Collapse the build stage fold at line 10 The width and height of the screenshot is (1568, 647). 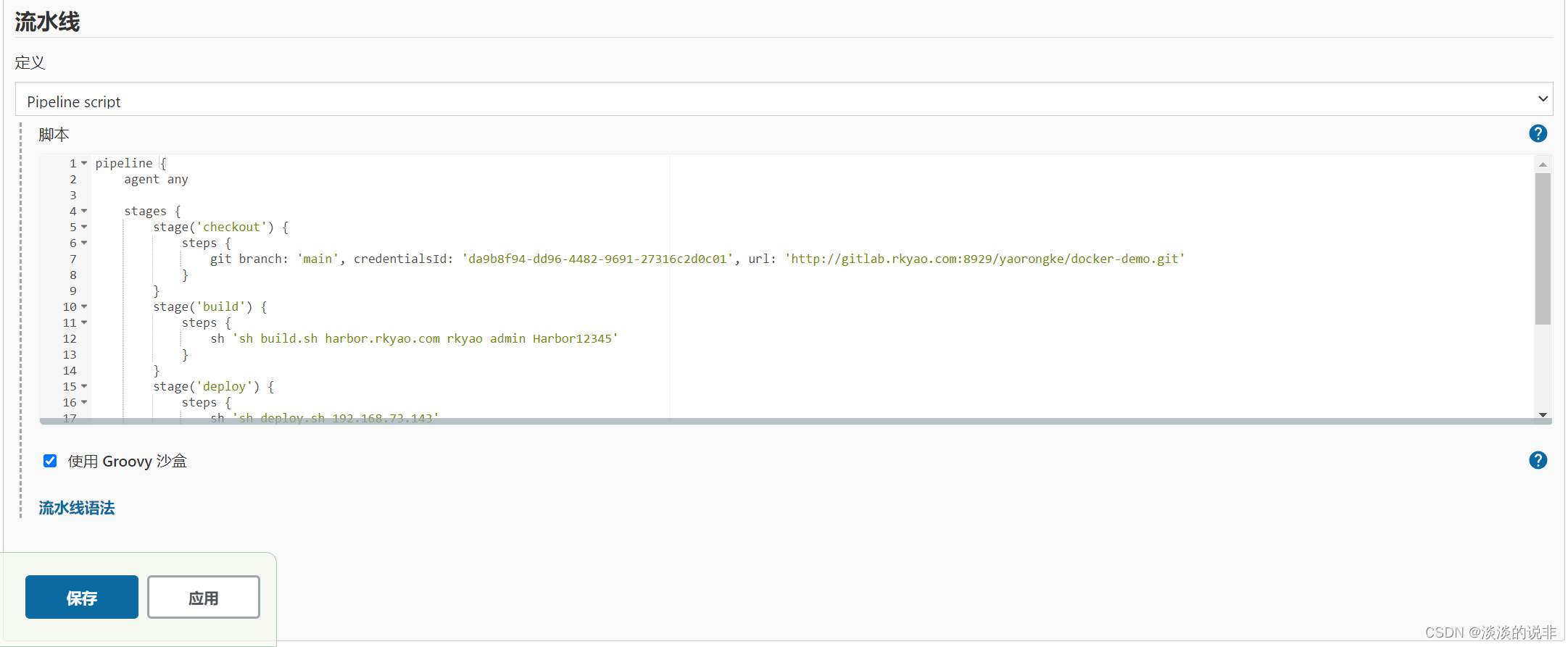(x=84, y=306)
